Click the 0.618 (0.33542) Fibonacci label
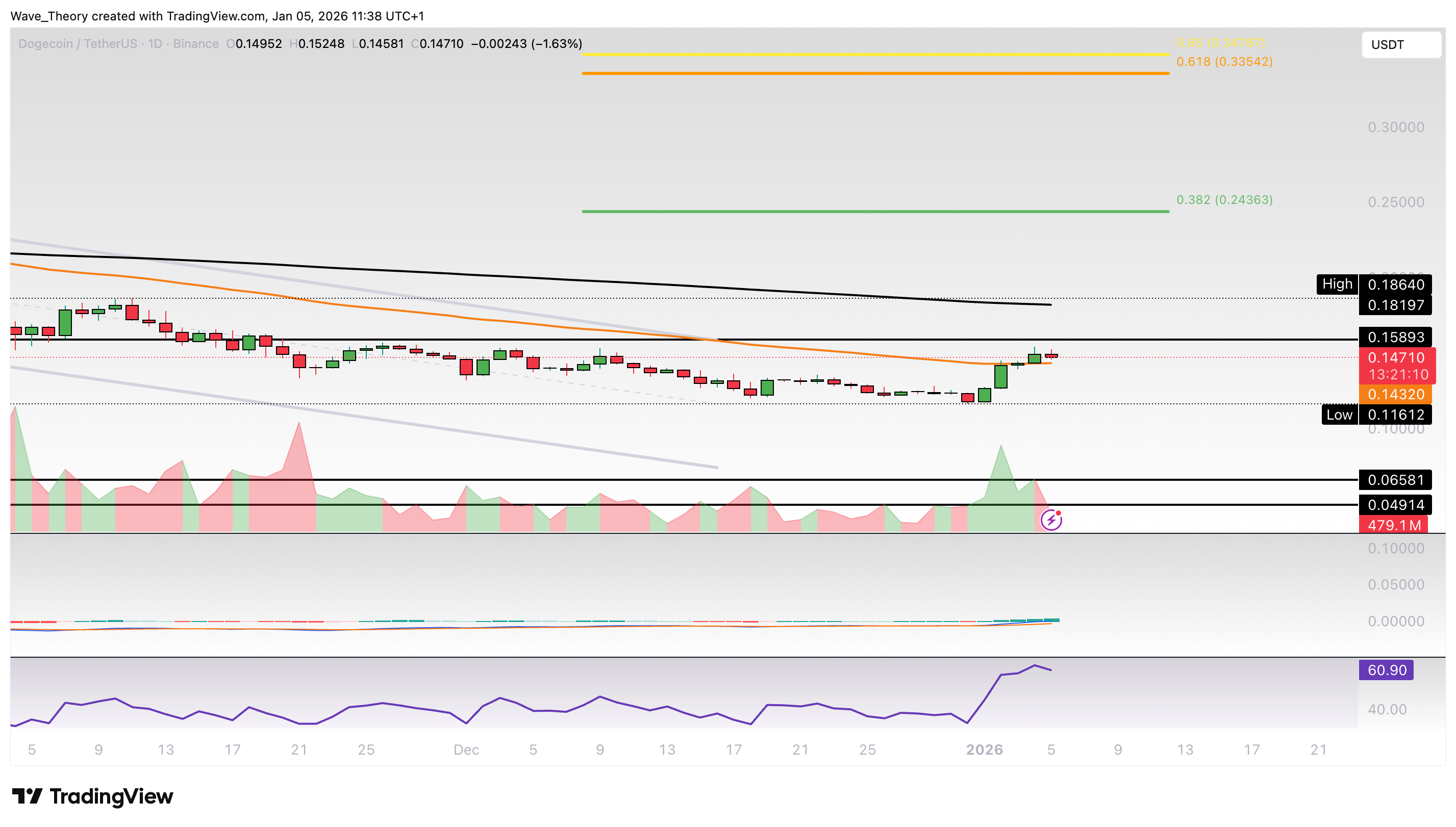This screenshot has width=1456, height=827. [1222, 62]
